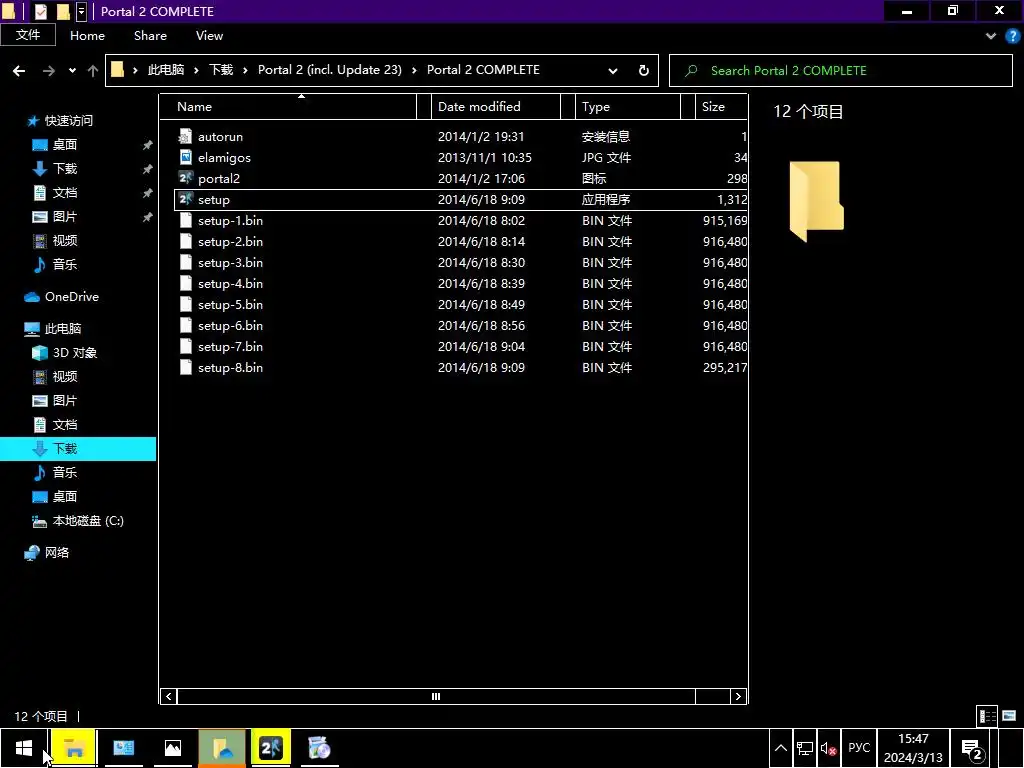
Task: Open pinned 图片 under quick access
Action: click(65, 216)
